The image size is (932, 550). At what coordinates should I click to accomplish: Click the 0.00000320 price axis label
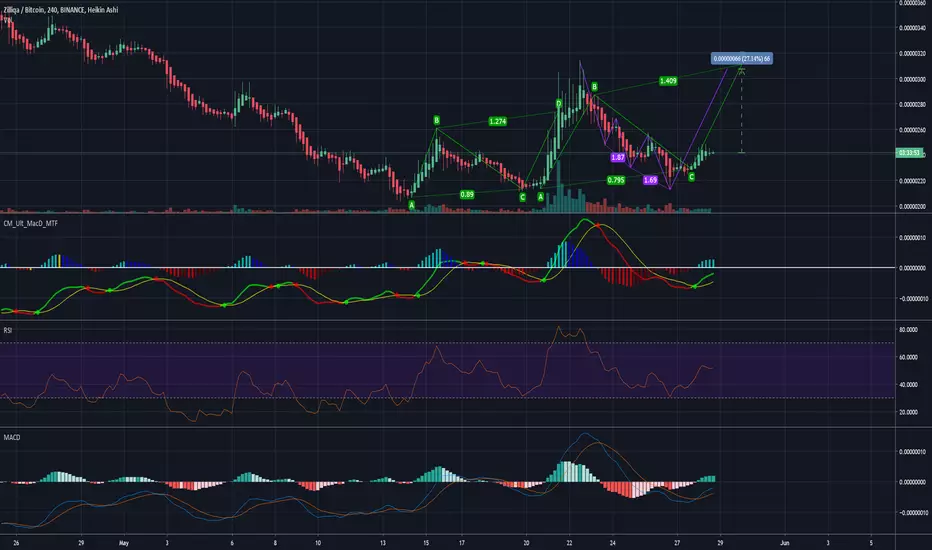[x=912, y=54]
